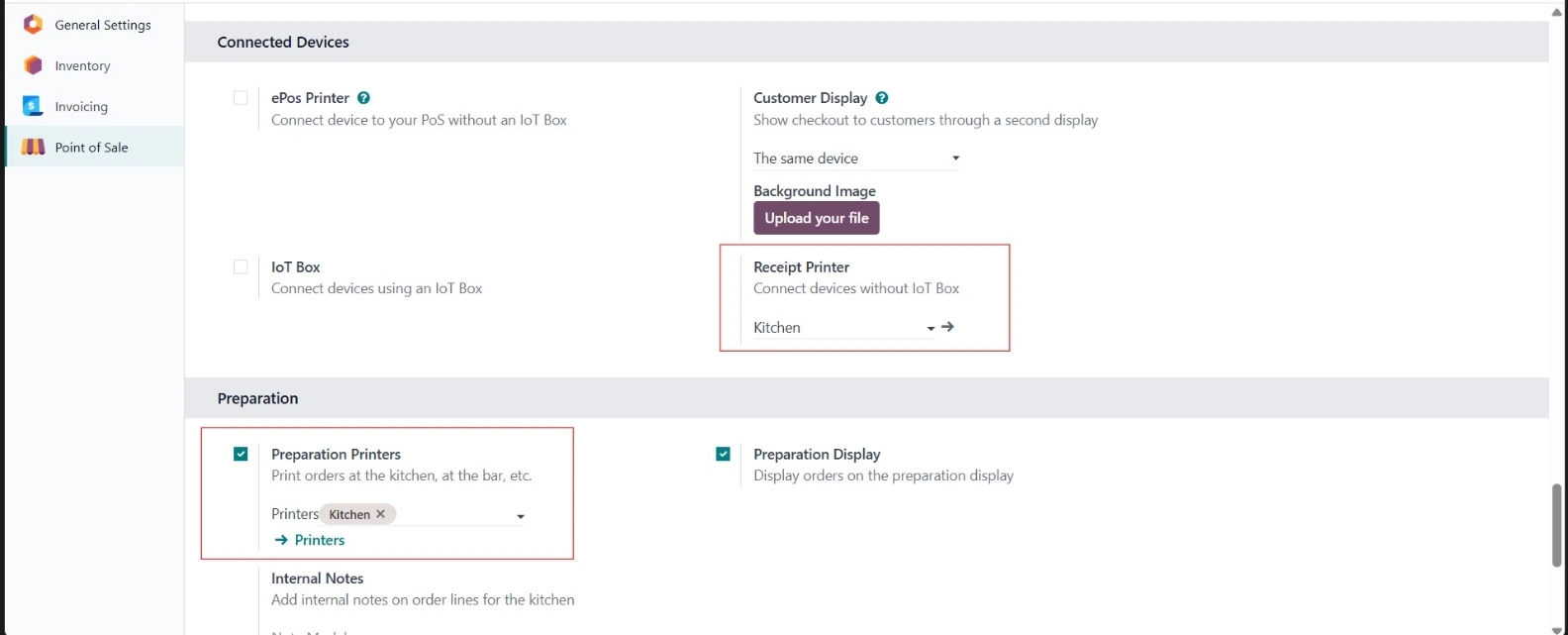
Task: Remove the Kitchen tag from Printers
Action: tap(381, 514)
